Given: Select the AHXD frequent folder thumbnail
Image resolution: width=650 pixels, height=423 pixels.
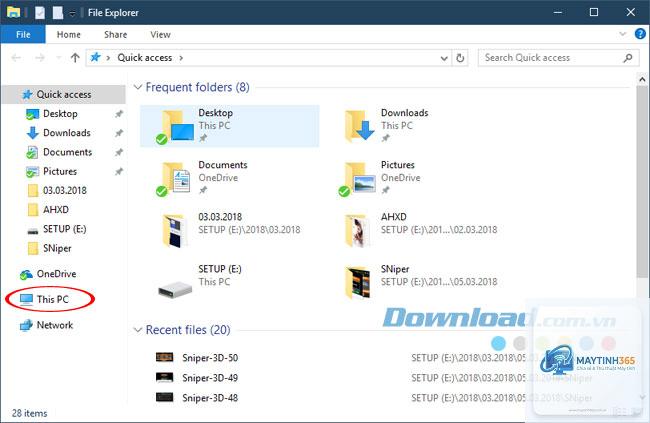Looking at the screenshot, I should [357, 231].
